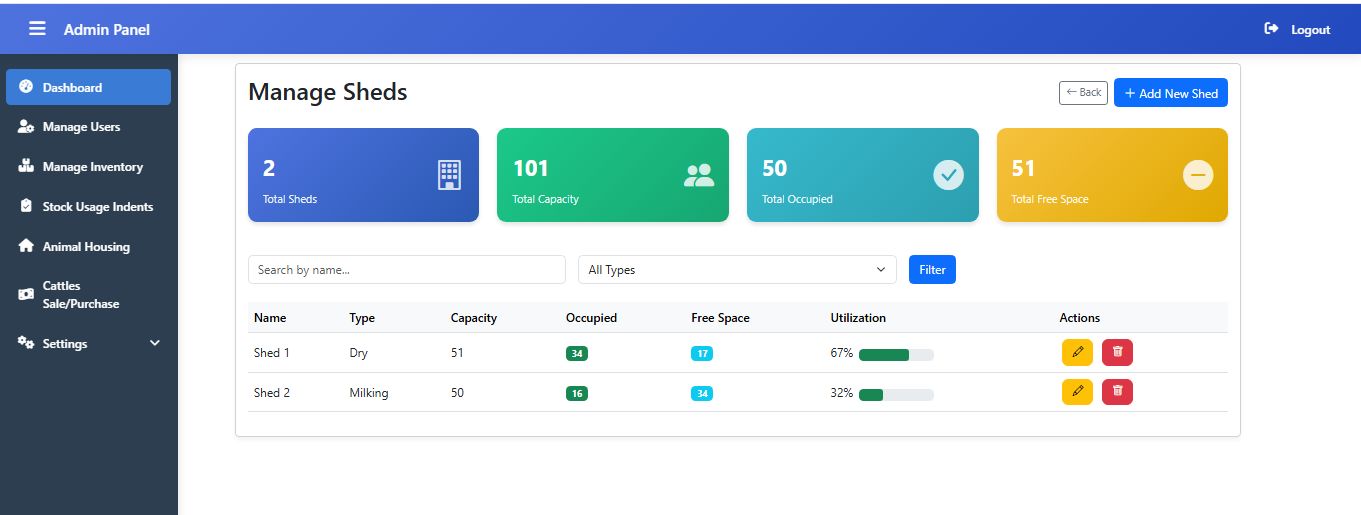Open Animal Housing menu item
The width and height of the screenshot is (1361, 515).
(88, 246)
